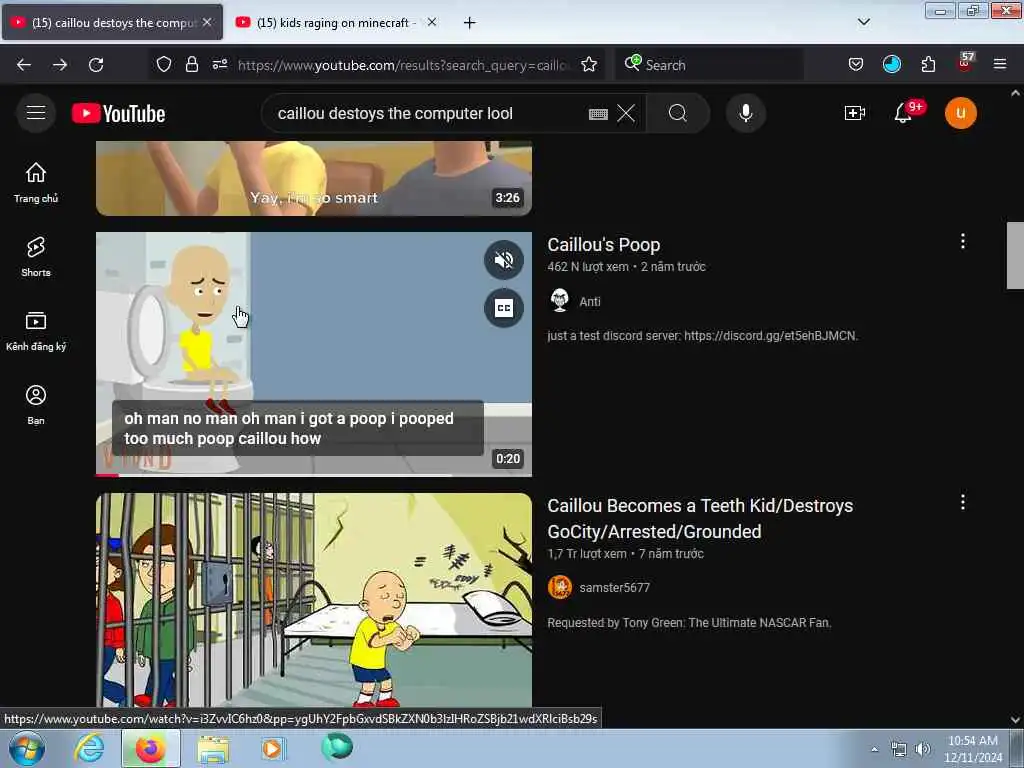Open samster5677 channel avatar
1024x768 pixels.
pos(560,587)
